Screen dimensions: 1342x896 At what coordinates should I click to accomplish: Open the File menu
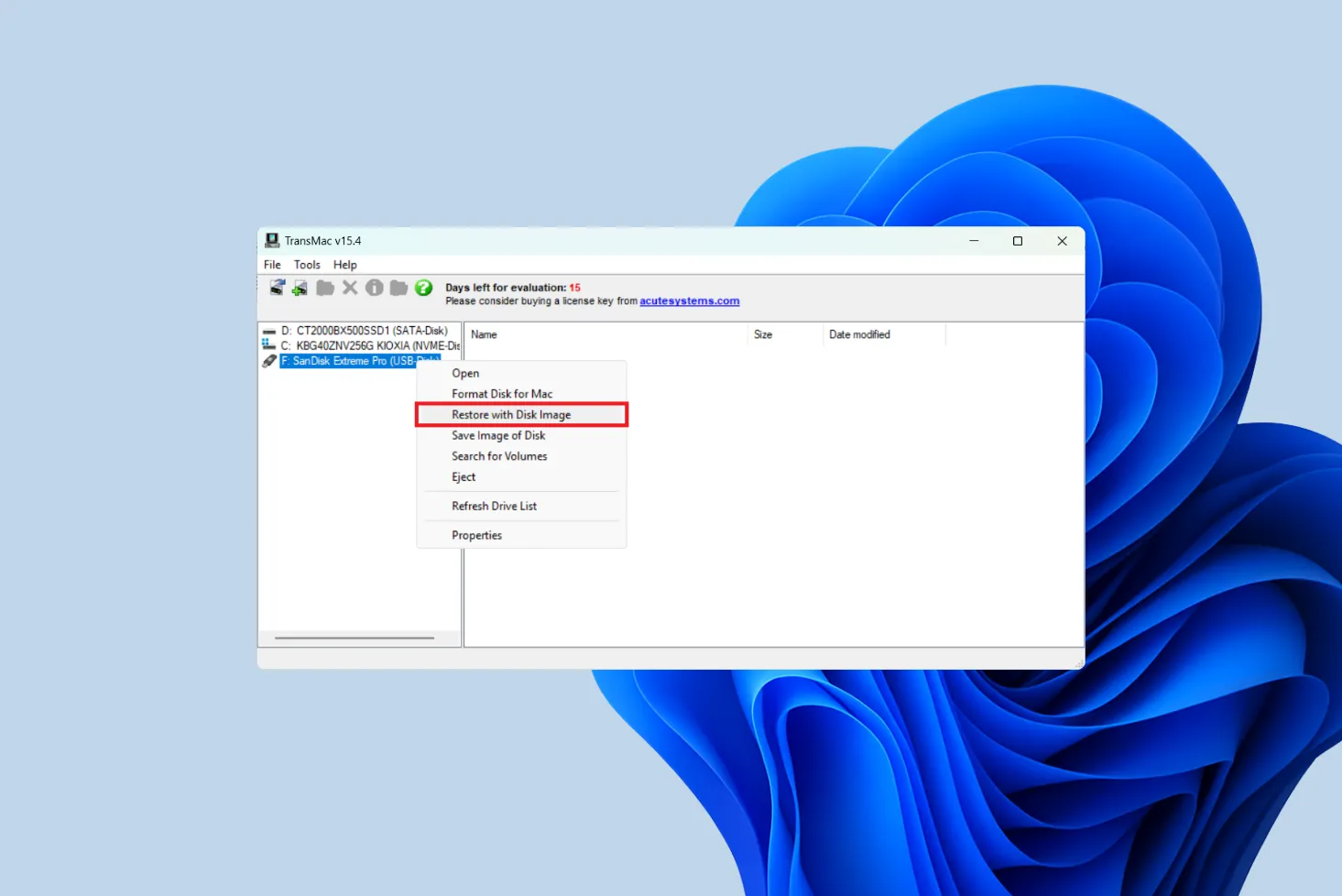pos(272,265)
